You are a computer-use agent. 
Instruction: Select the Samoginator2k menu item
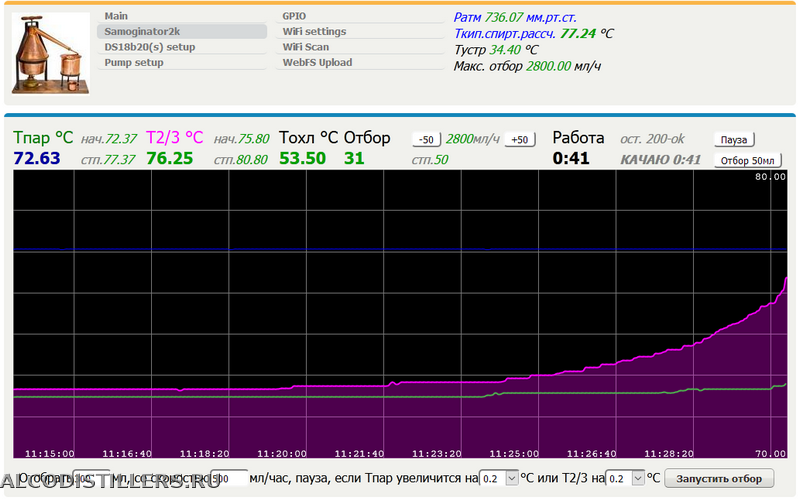coord(182,31)
